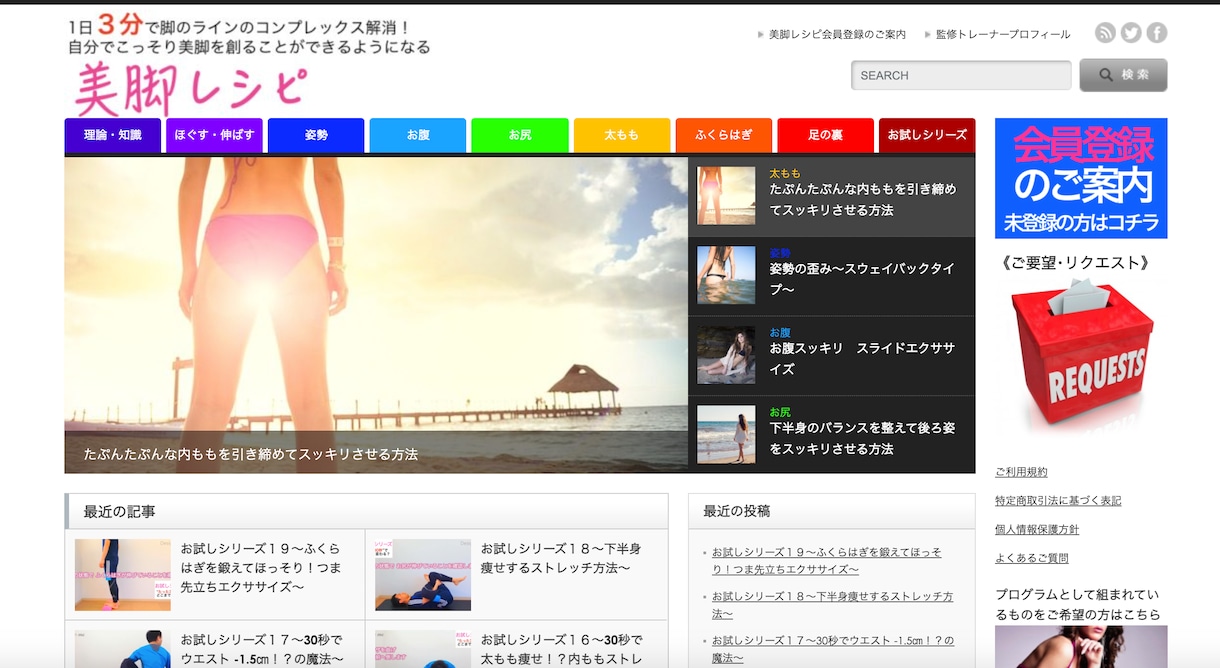The image size is (1220, 668).
Task: Open 美脚レシピ会員登録のご案内 header link
Action: 837,34
